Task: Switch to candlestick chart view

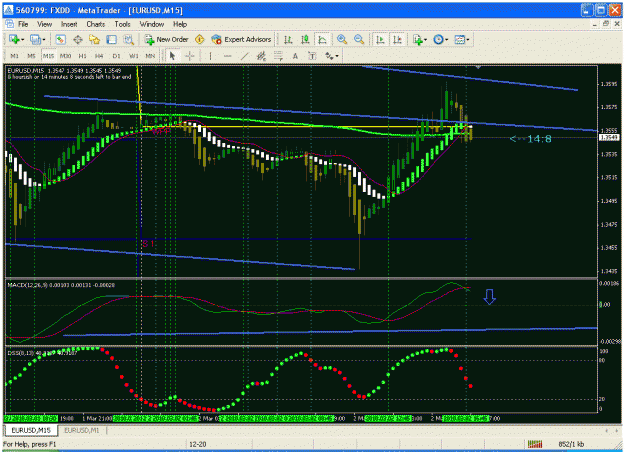Action: [x=305, y=39]
